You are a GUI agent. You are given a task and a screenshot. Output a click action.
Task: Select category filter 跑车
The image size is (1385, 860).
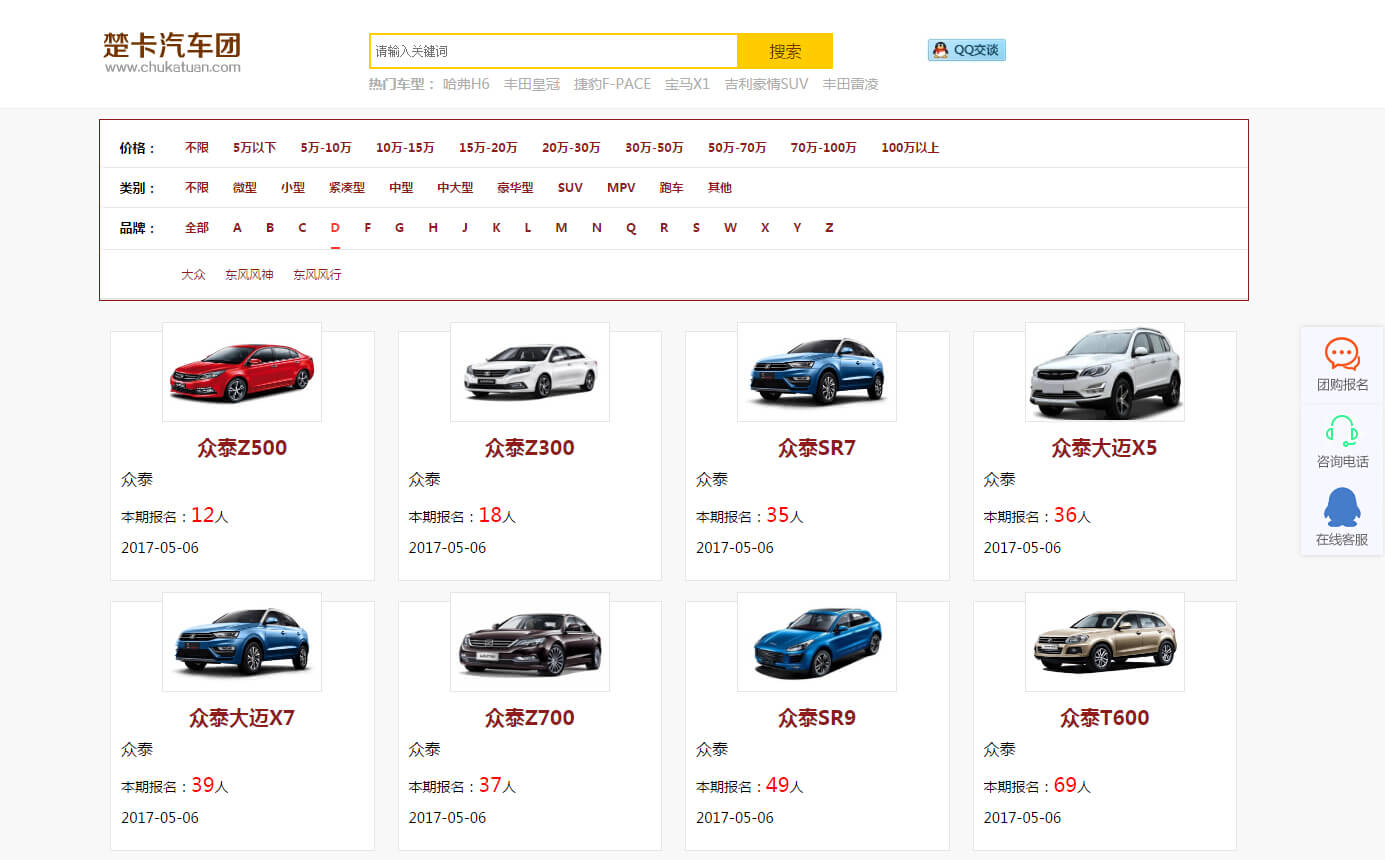click(x=671, y=188)
